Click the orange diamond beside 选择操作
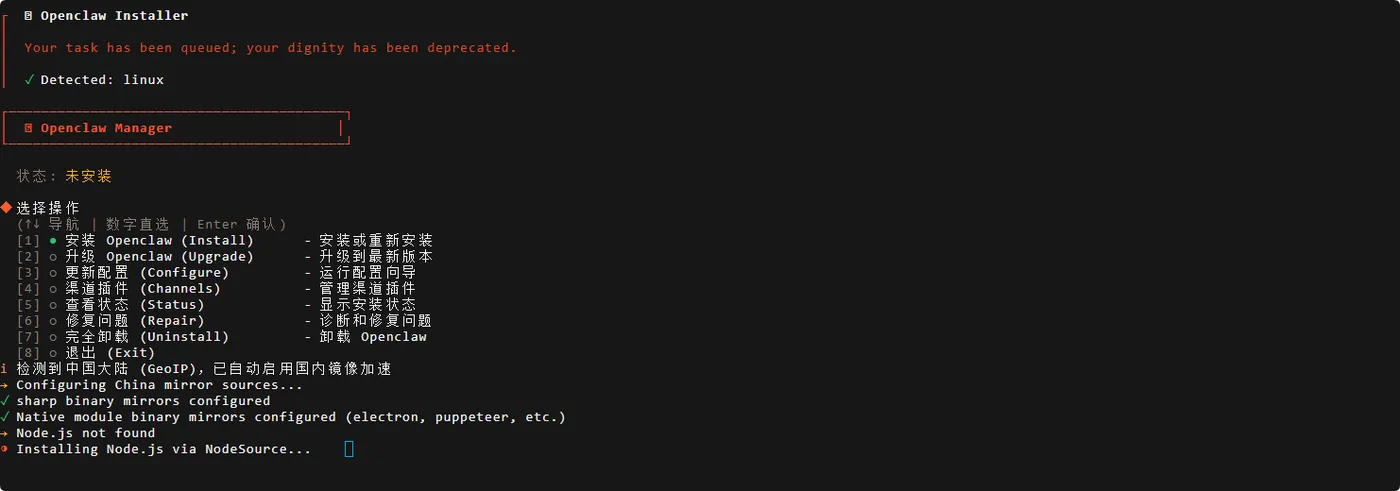This screenshot has height=491, width=1400. click(6, 208)
